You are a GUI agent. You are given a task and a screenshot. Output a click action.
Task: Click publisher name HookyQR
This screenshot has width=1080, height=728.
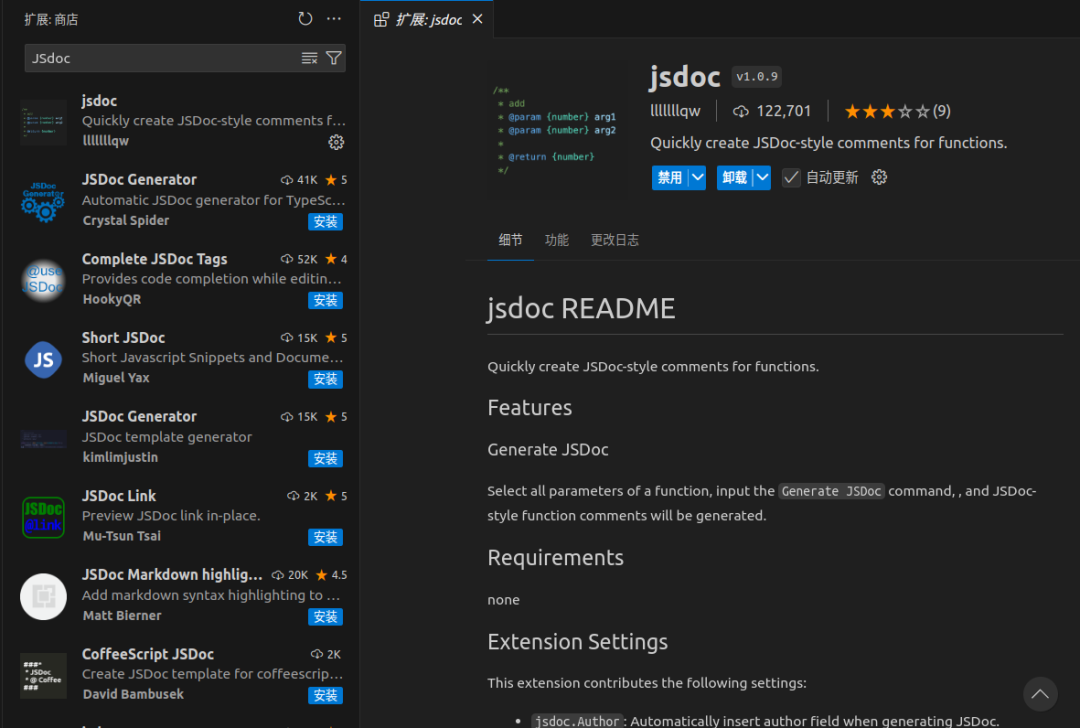pyautogui.click(x=112, y=299)
